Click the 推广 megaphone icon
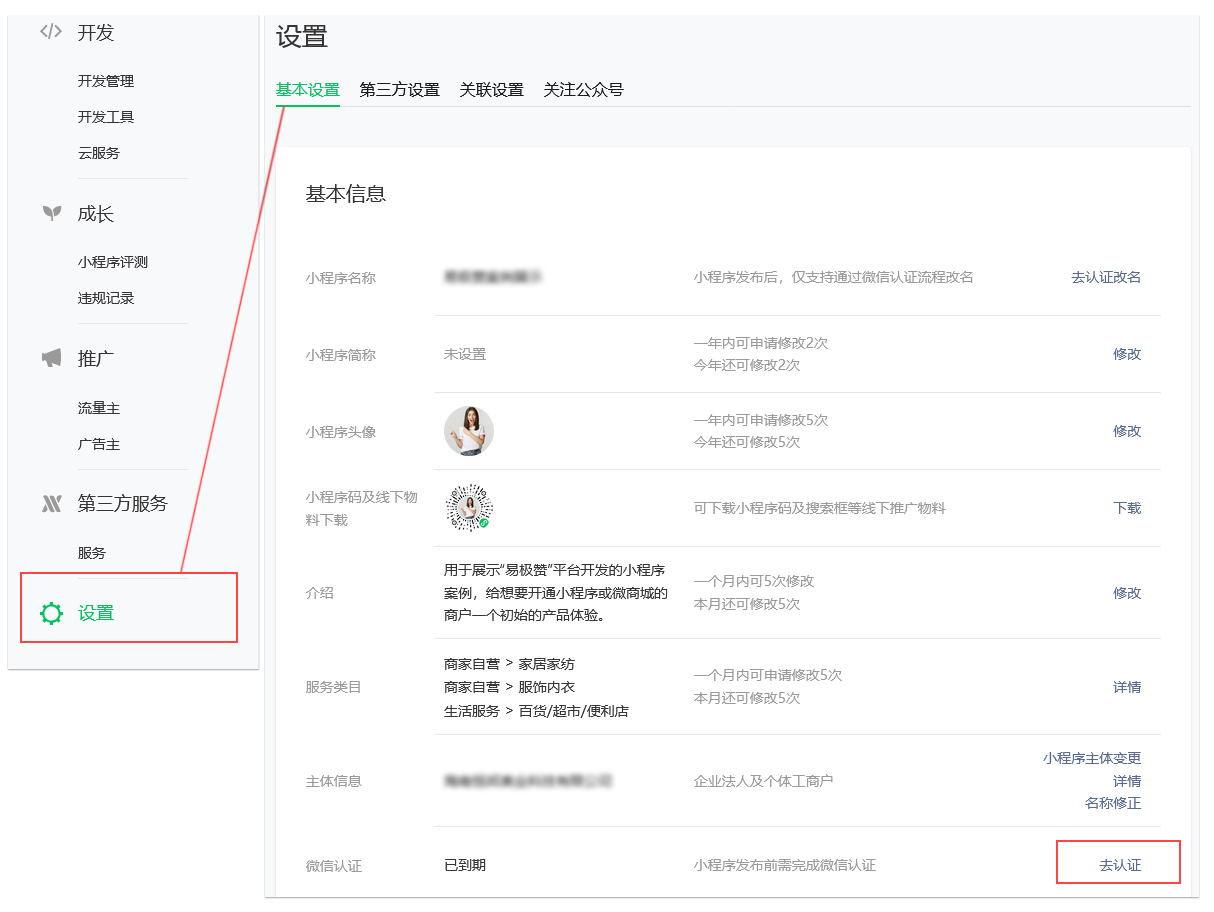Image resolution: width=1214 pixels, height=912 pixels. click(51, 358)
